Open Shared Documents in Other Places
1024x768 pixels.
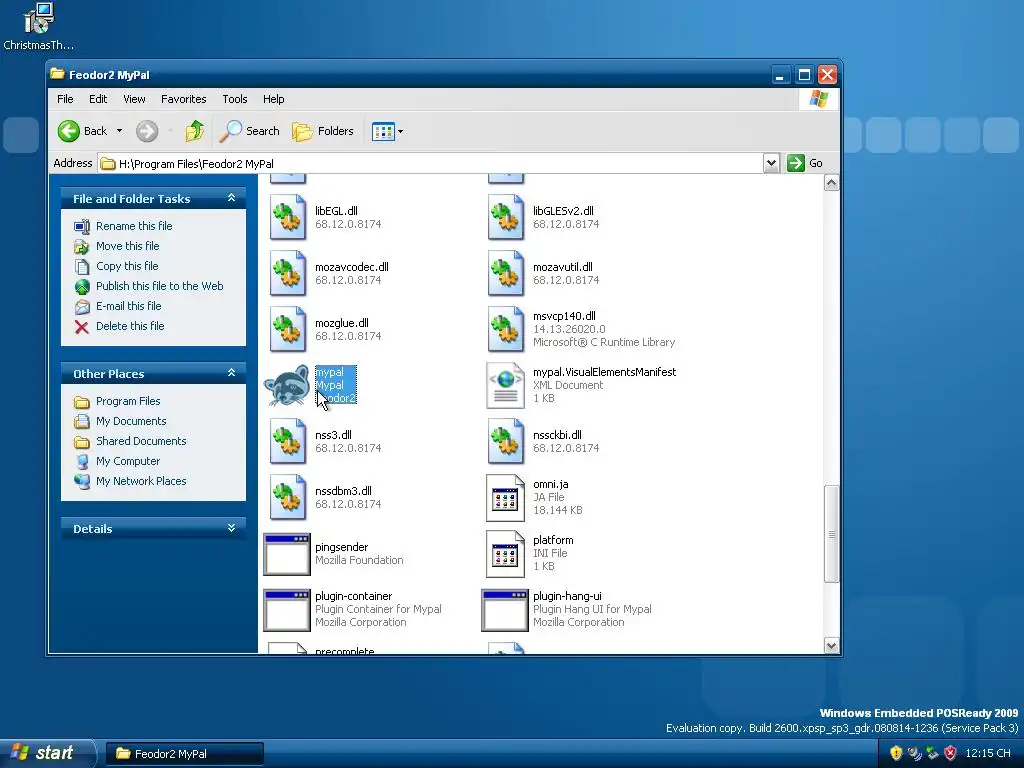(x=141, y=441)
